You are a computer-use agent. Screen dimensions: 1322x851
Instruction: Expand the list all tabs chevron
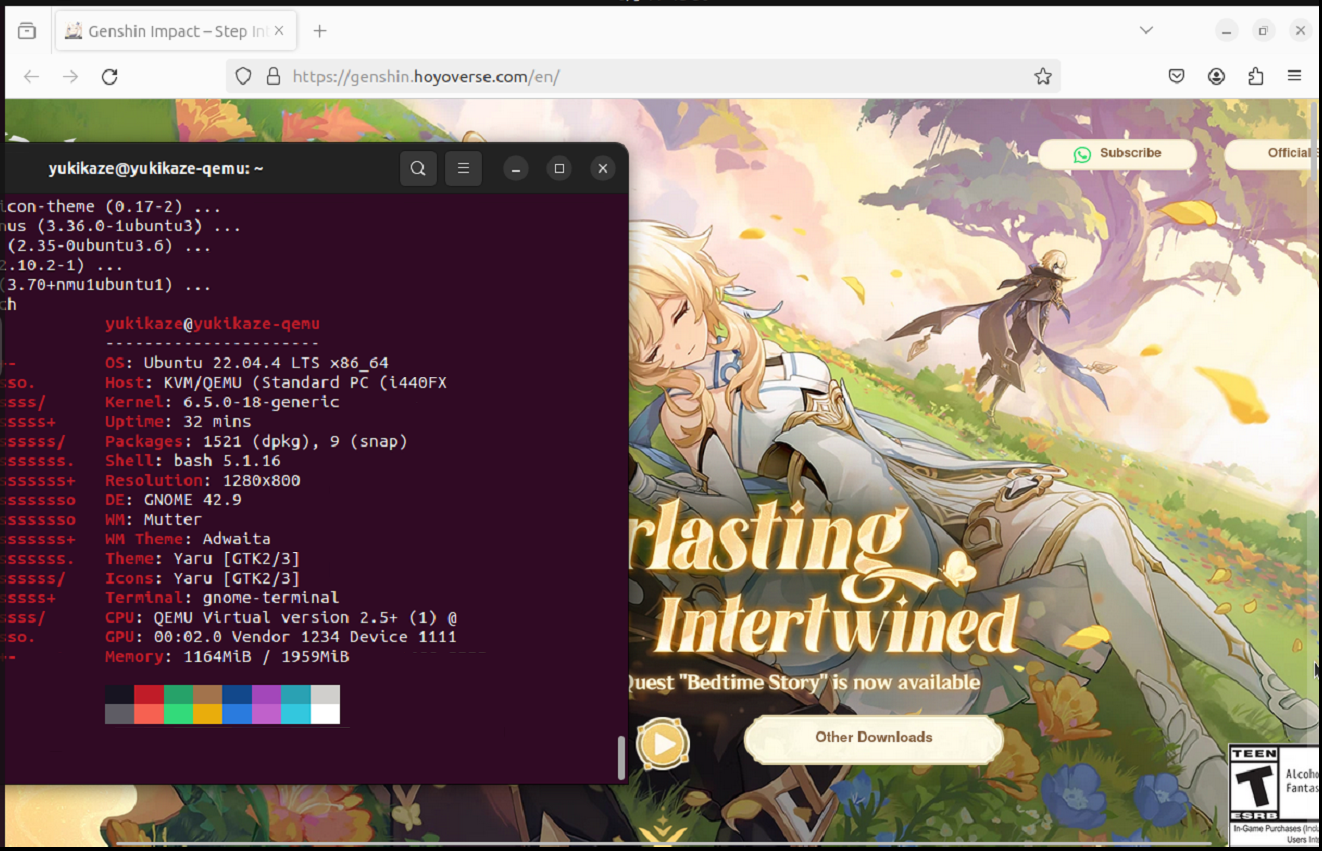[1147, 31]
